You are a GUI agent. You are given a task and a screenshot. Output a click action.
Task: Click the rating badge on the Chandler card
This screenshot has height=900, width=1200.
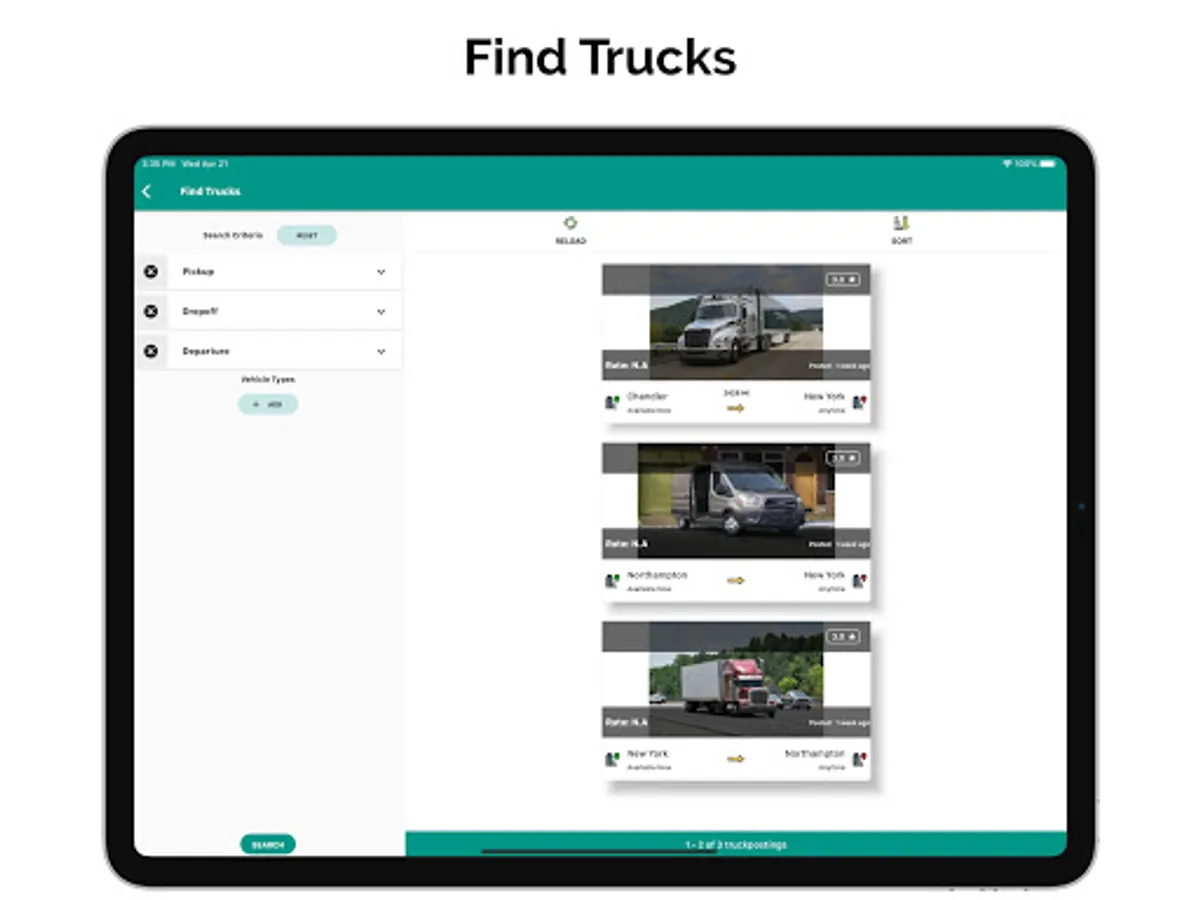point(843,280)
